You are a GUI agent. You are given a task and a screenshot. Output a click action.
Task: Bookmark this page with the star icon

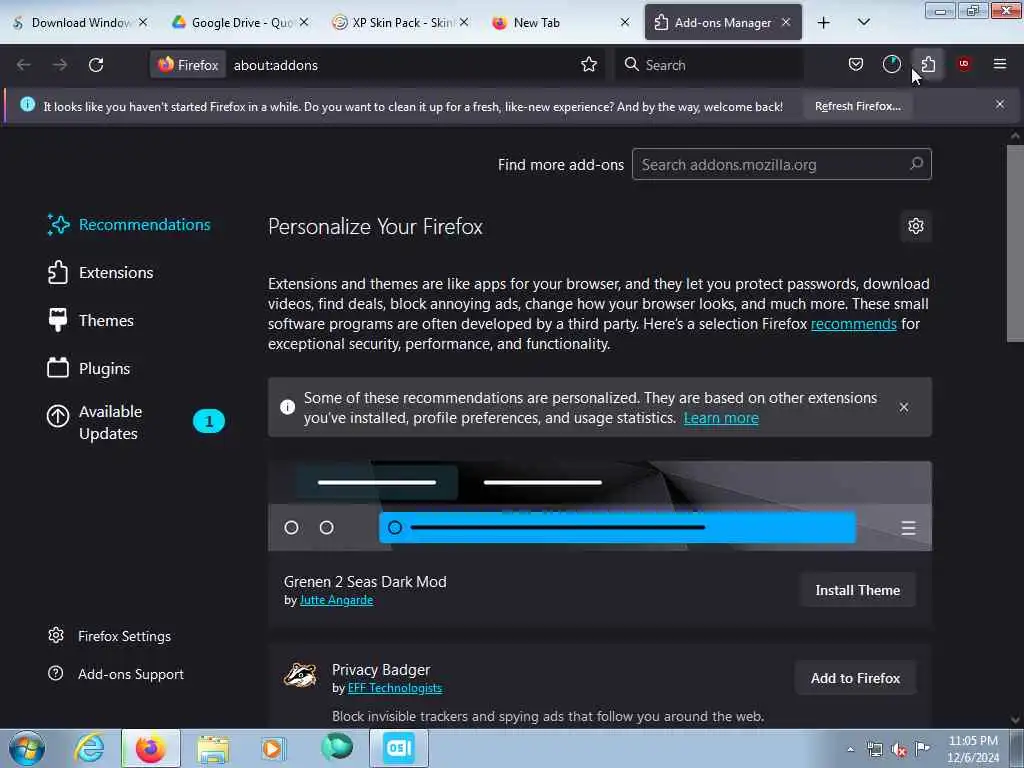[588, 65]
